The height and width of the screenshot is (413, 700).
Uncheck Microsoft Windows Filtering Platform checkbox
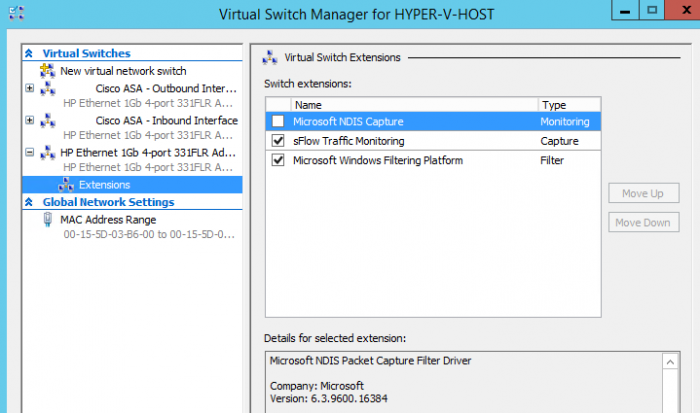pyautogui.click(x=278, y=160)
